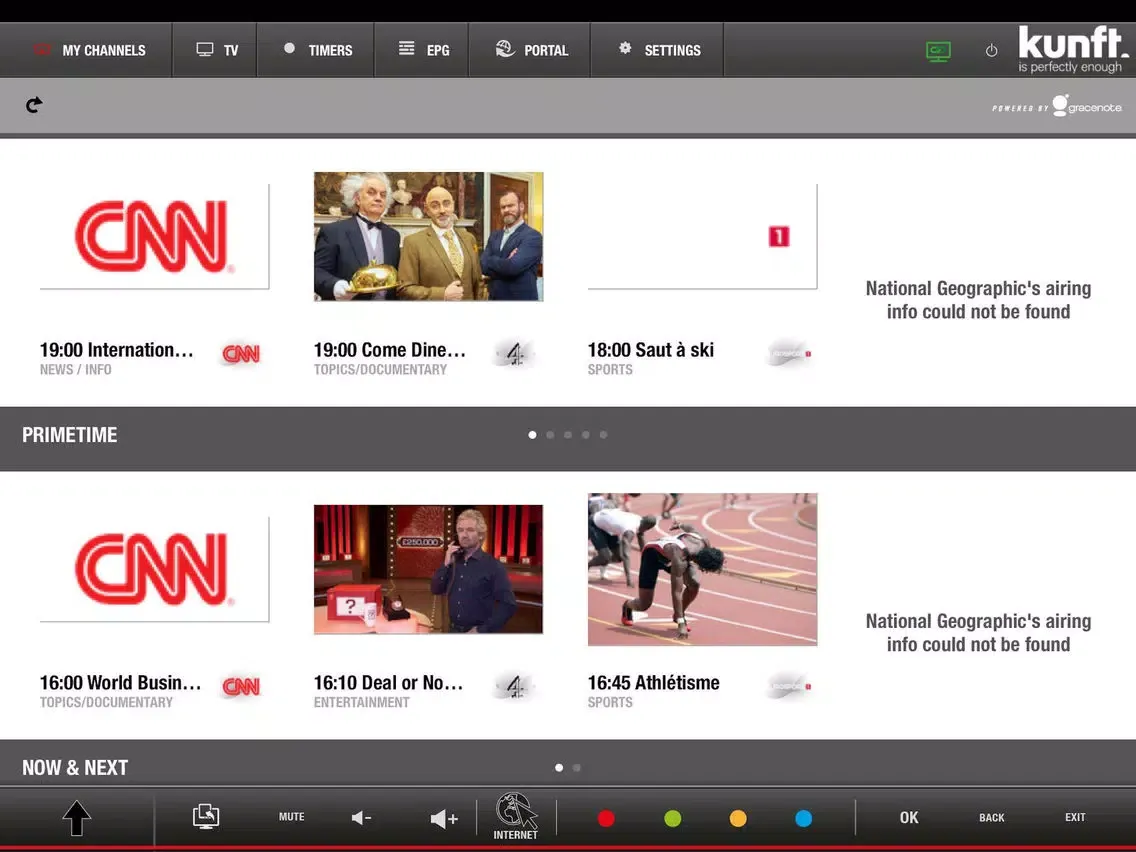Click the EXIT button
This screenshot has height=852, width=1136.
pos(1075,817)
